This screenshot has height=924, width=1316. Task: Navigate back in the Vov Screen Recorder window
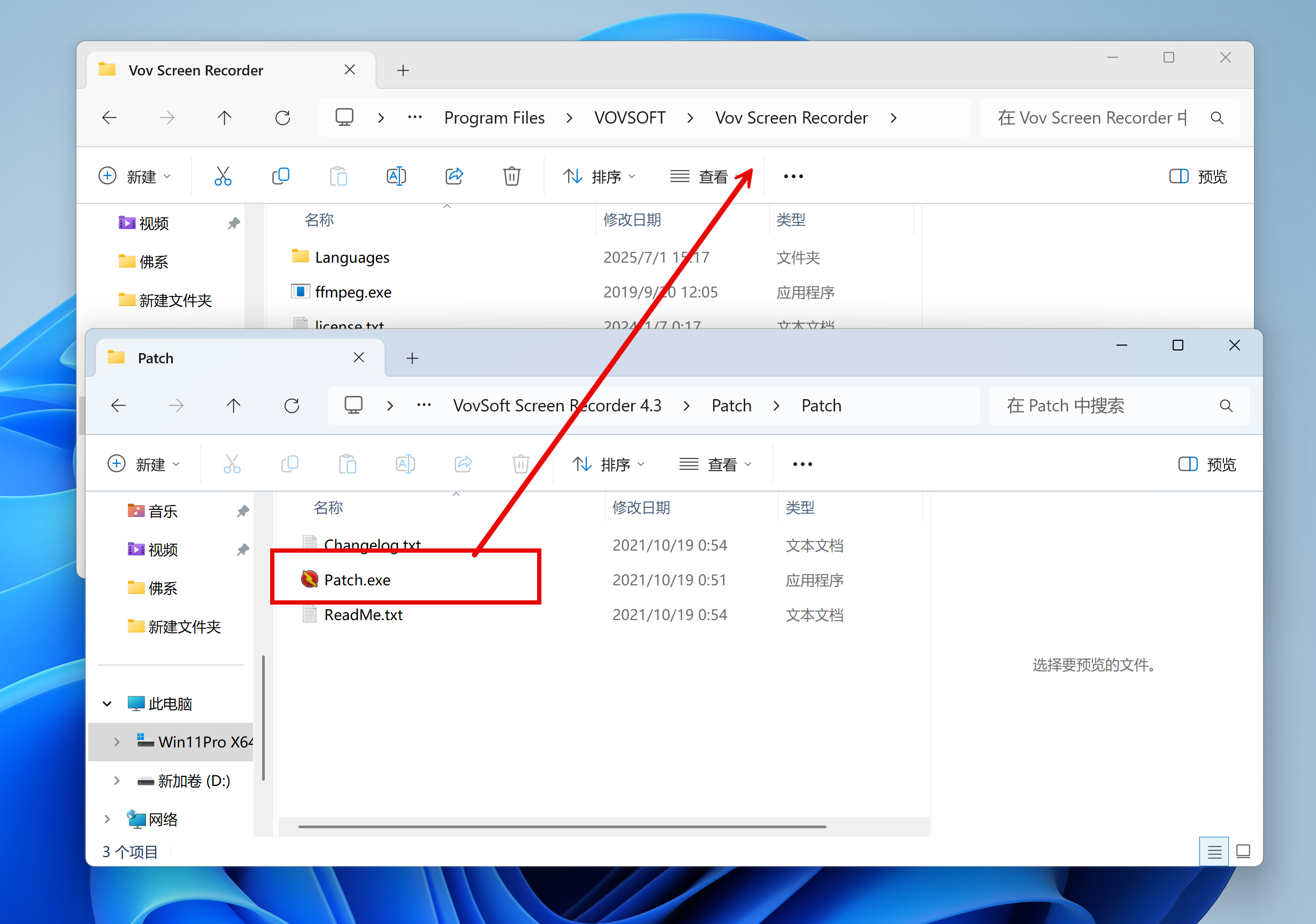coord(110,118)
